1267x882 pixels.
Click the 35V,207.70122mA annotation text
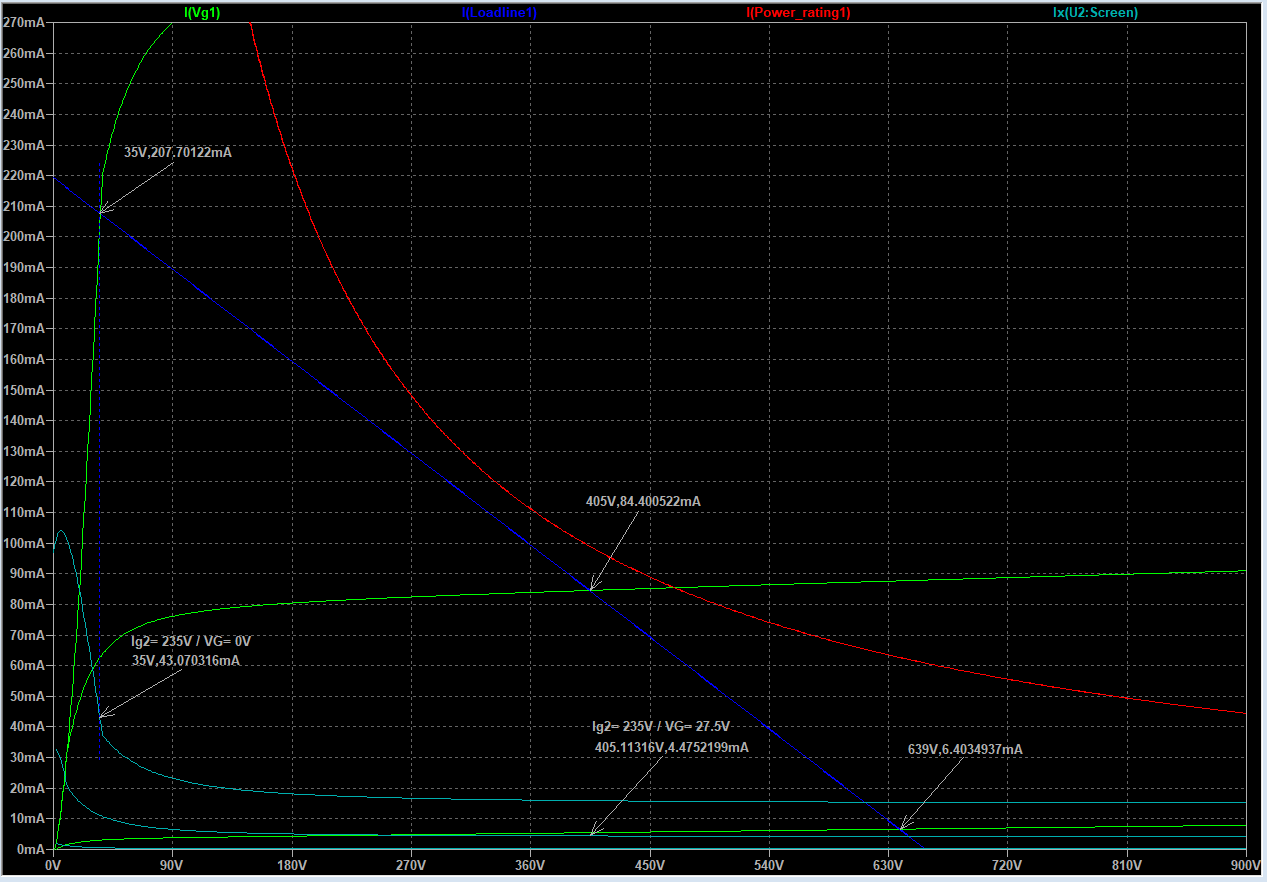pyautogui.click(x=178, y=153)
